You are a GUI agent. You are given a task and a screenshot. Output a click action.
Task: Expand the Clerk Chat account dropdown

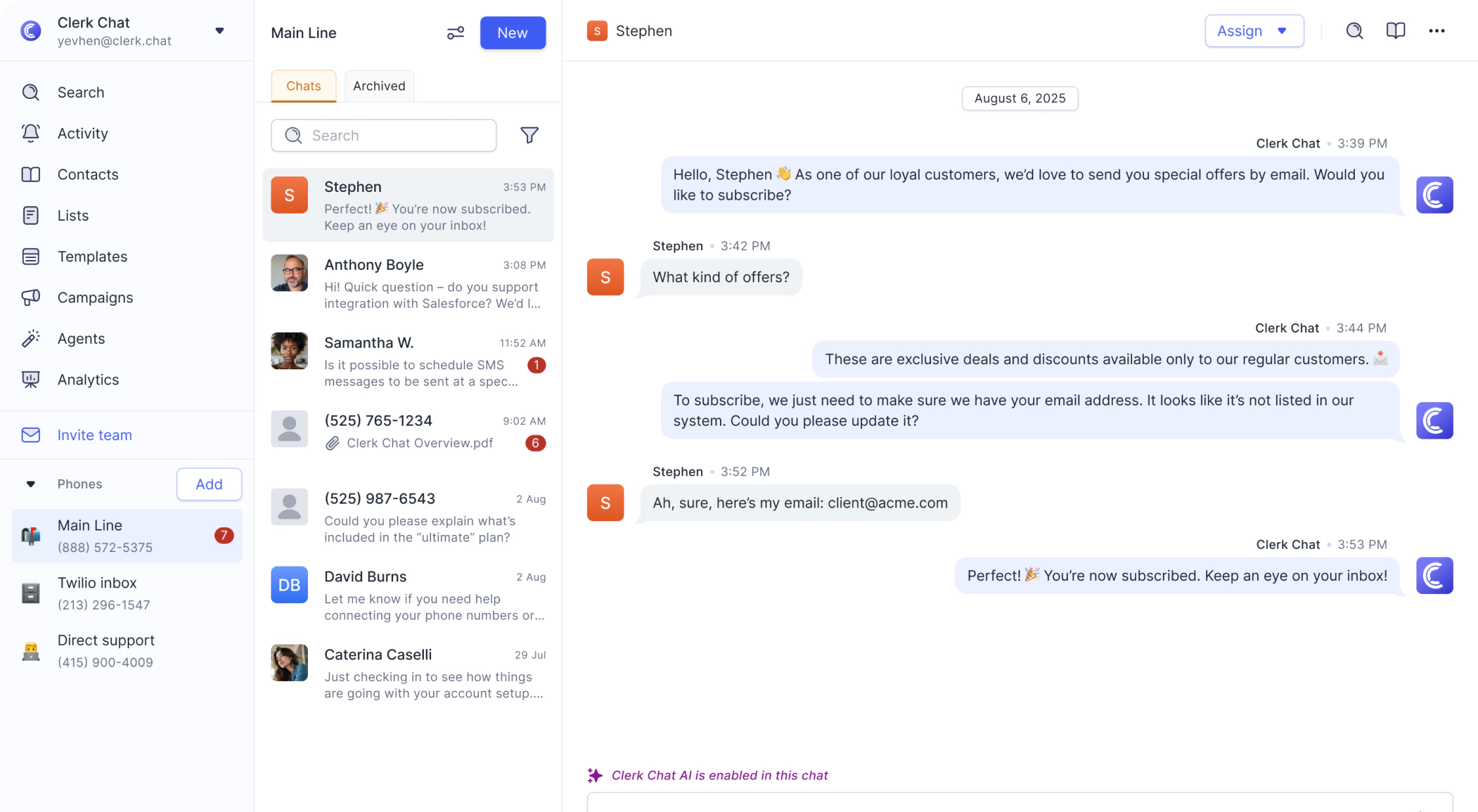(220, 31)
